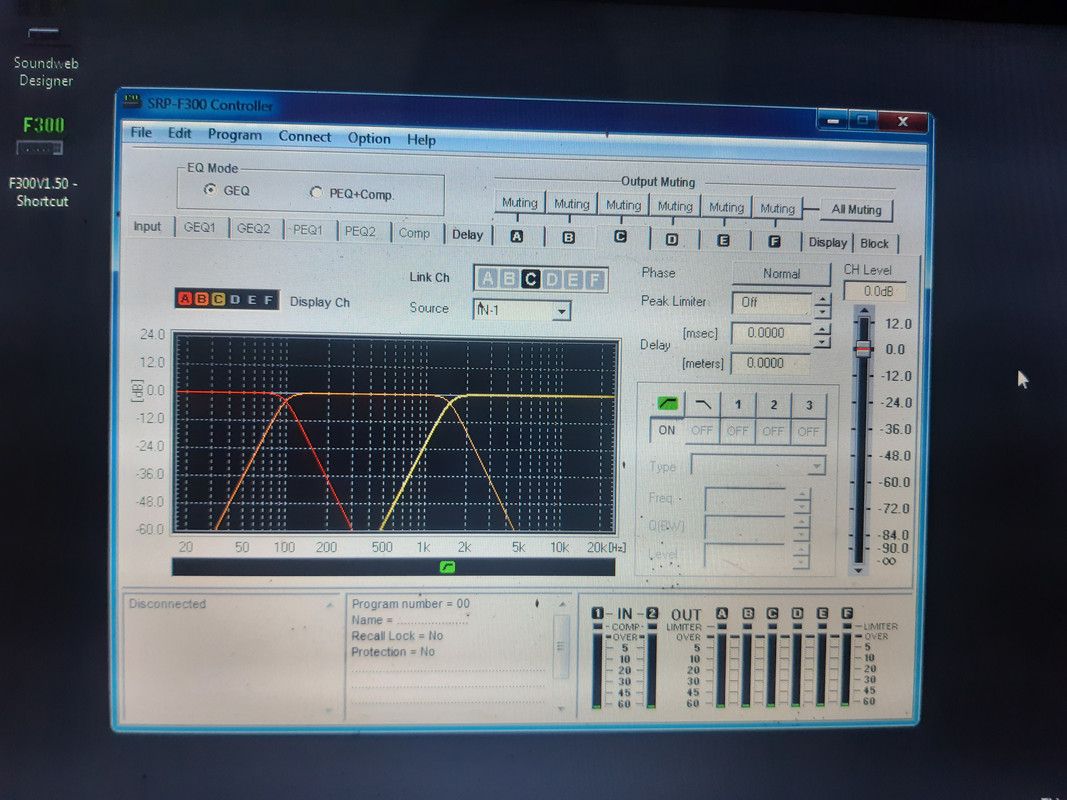Image resolution: width=1067 pixels, height=800 pixels.
Task: Select the GEQ radio button
Action: point(210,190)
